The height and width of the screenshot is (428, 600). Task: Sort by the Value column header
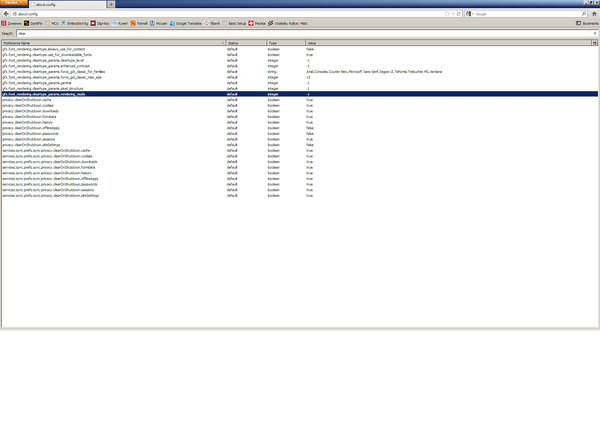(x=448, y=43)
